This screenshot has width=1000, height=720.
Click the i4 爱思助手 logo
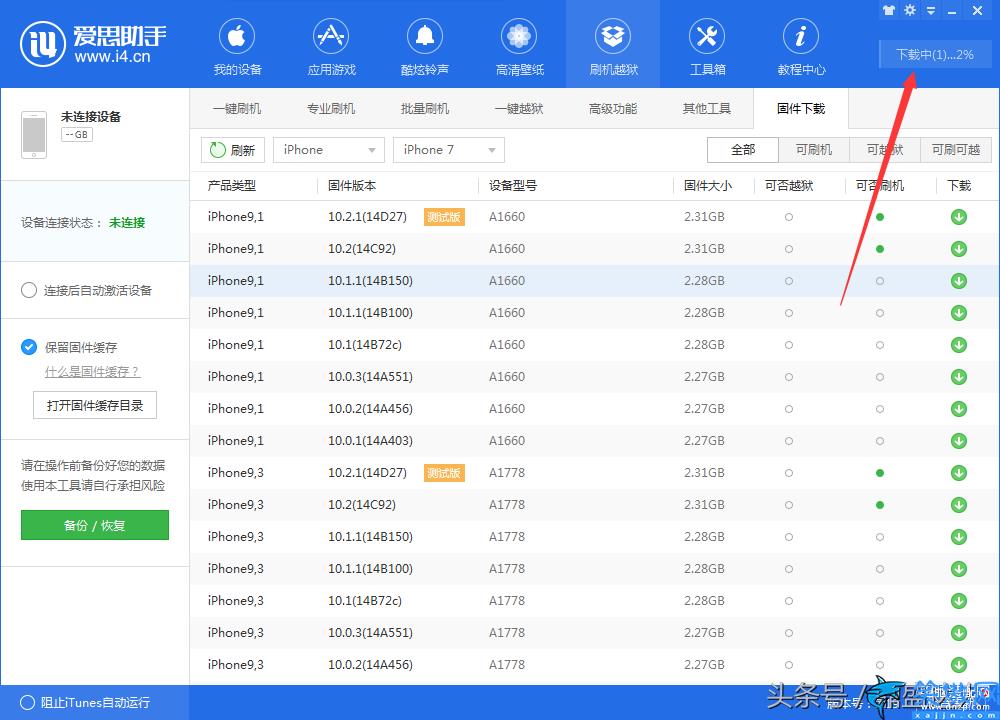tap(93, 43)
